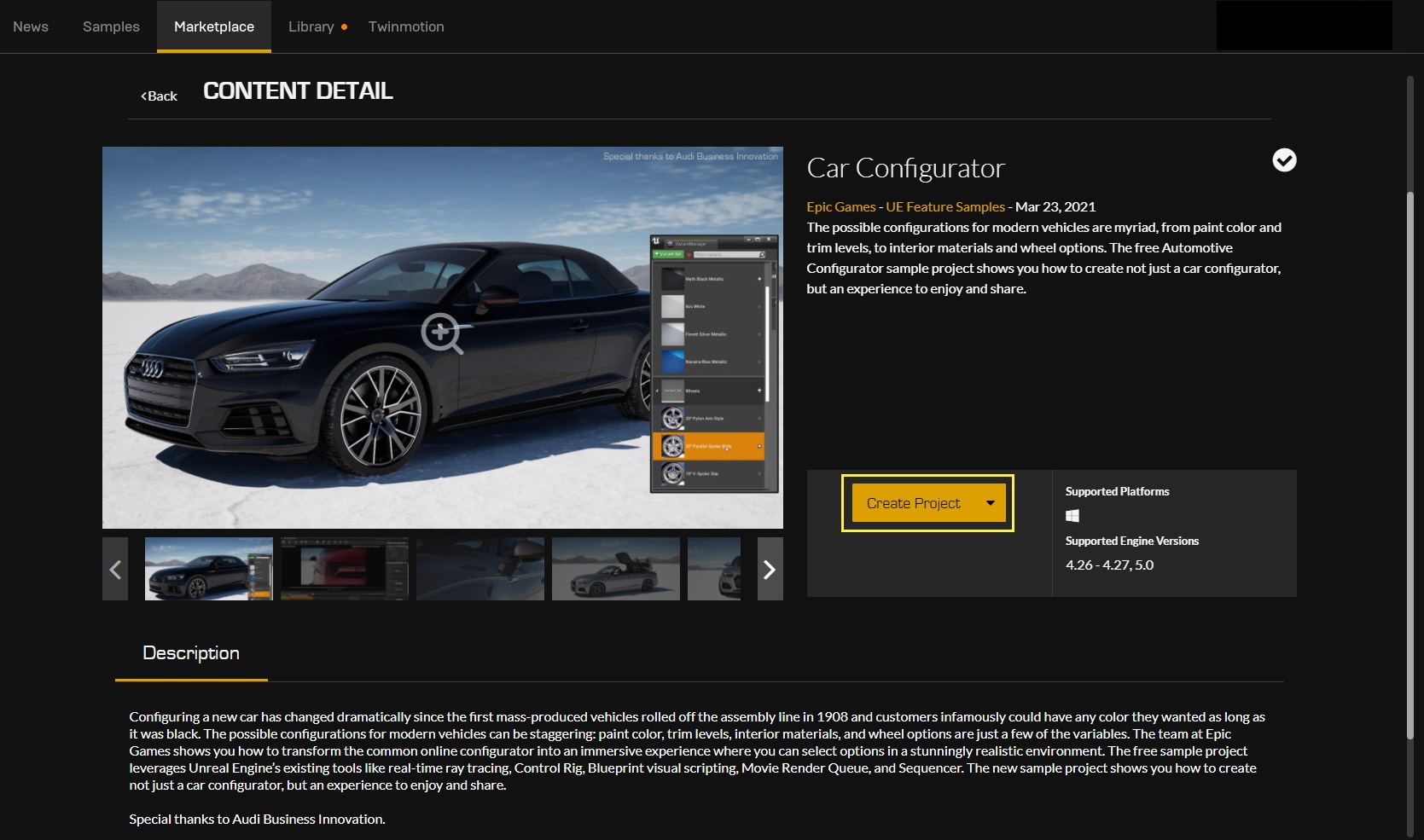Screen dimensions: 1424x840
Task: Select the dark car mirror close-up thumbnail
Action: point(480,569)
